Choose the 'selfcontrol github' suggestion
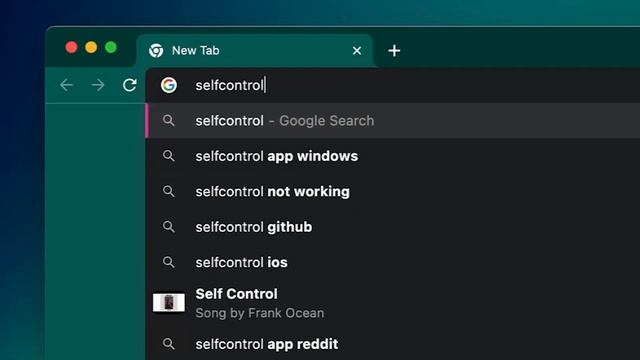640x360 pixels. click(393, 227)
